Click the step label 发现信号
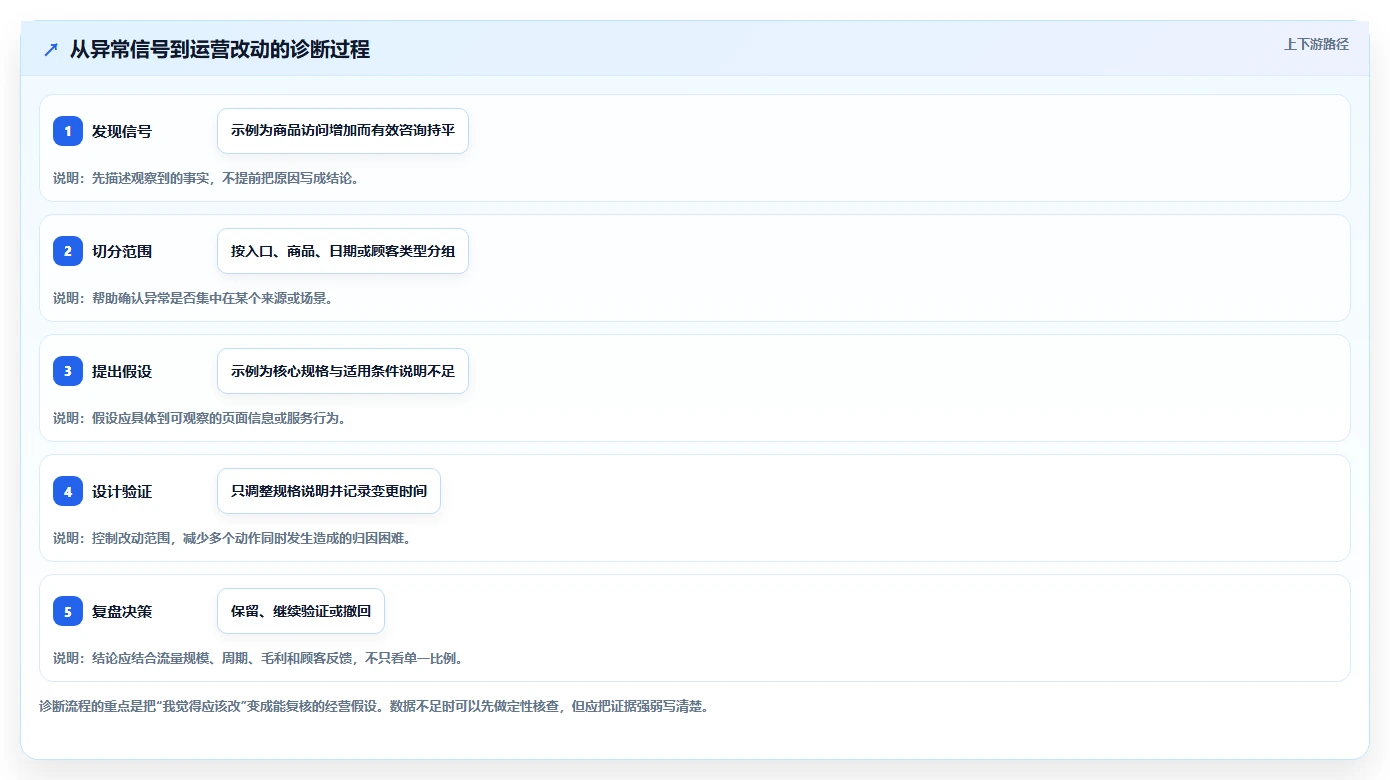This screenshot has height=780, width=1390. [122, 132]
